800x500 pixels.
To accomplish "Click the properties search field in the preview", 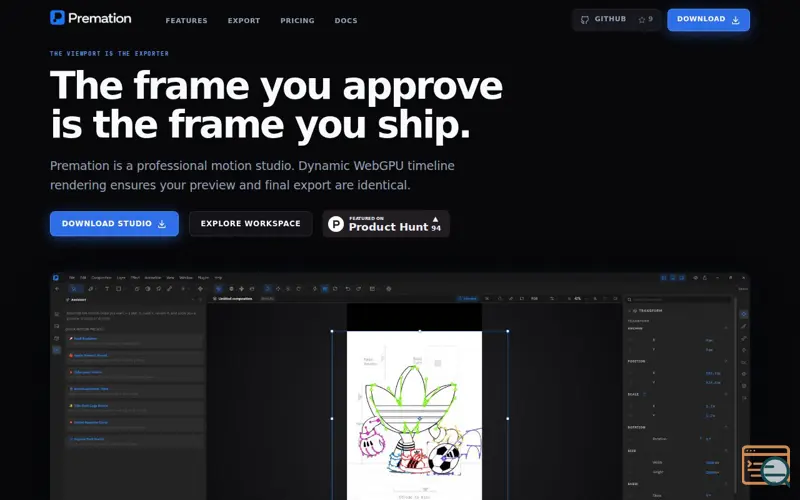I will (x=677, y=299).
